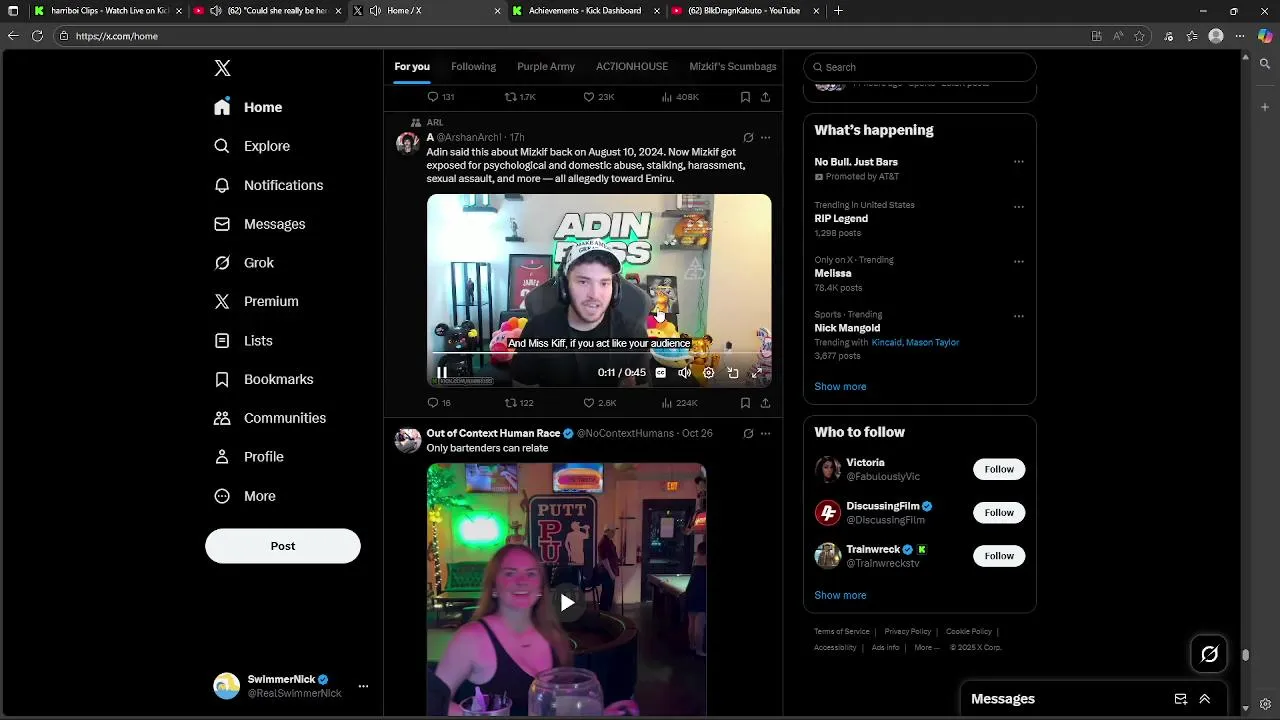Open Kincaid trending link
1280x720 pixels.
[886, 342]
